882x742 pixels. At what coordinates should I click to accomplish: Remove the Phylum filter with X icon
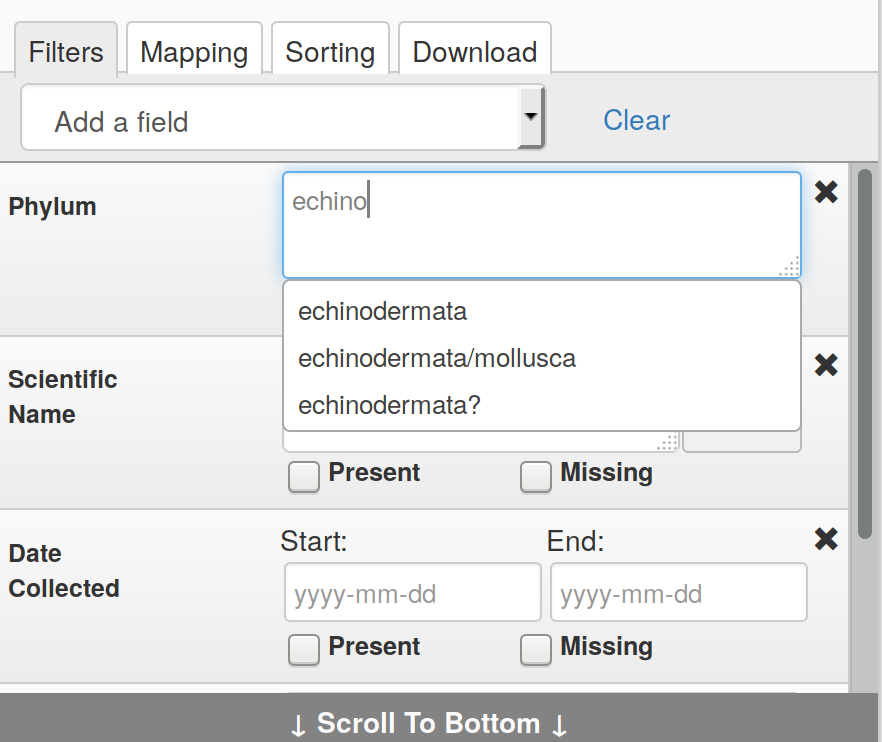click(x=826, y=192)
